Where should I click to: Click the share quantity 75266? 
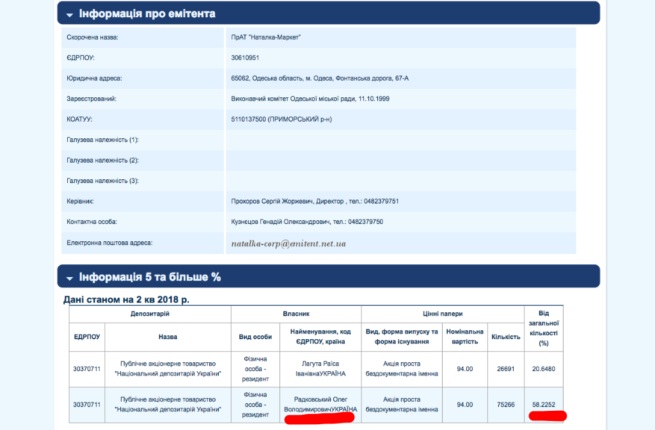[x=503, y=404]
